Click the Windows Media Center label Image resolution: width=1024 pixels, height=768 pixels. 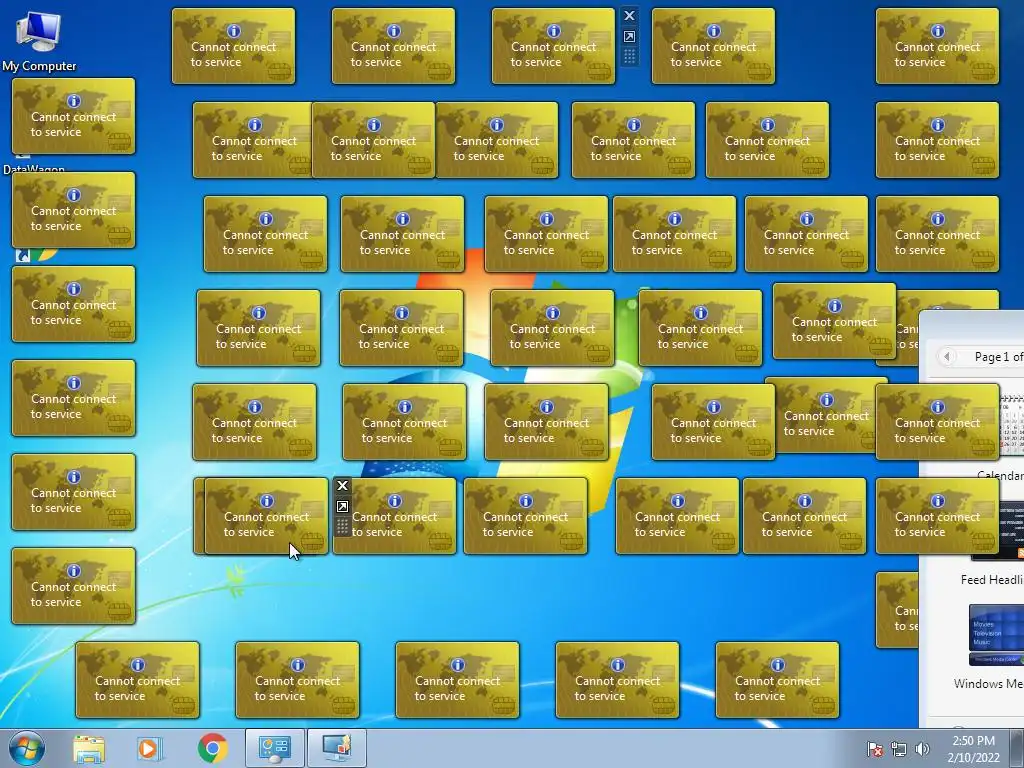(x=988, y=684)
